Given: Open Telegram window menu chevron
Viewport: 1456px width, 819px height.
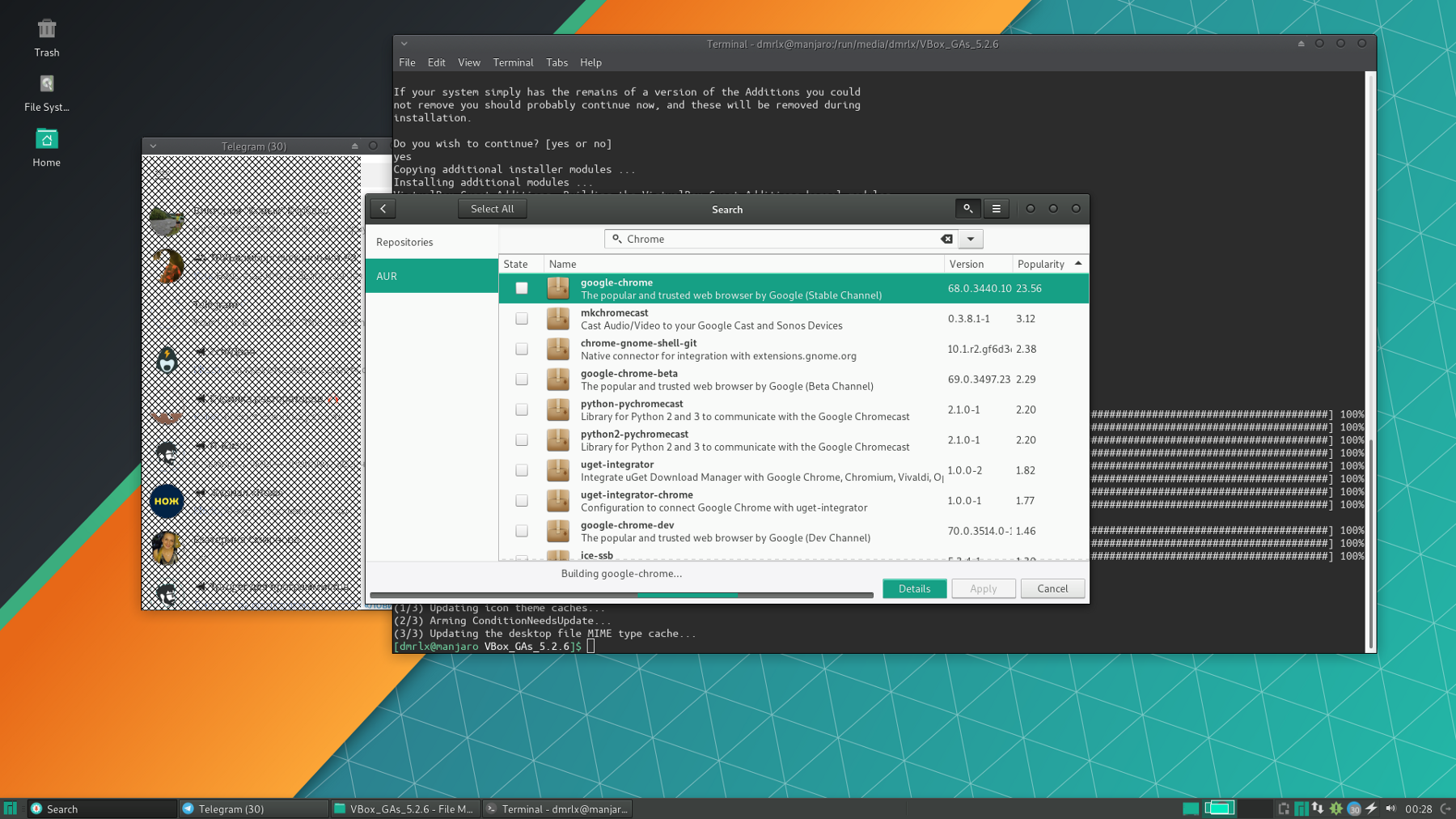Looking at the screenshot, I should [153, 146].
